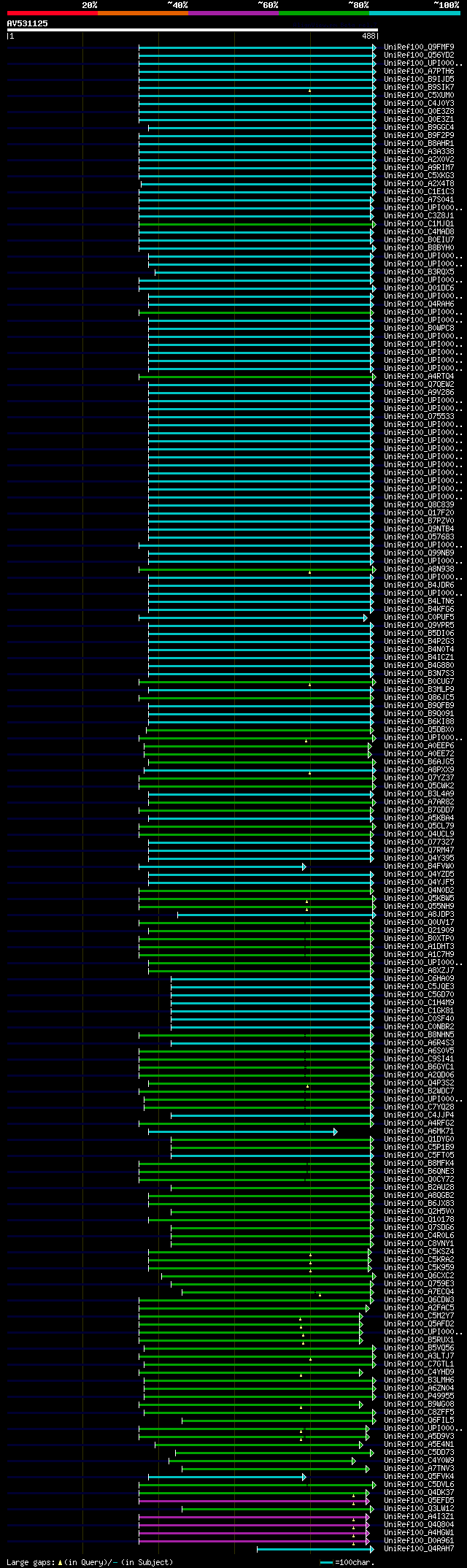Select hit UniRef100_Q0E3Z8

[x=419, y=111]
